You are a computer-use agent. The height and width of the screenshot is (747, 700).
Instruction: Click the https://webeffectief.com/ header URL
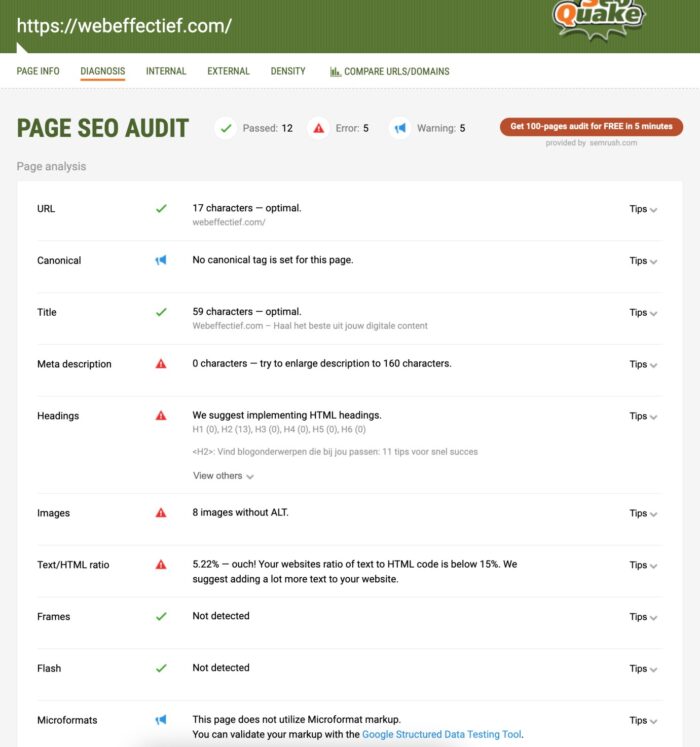pyautogui.click(x=124, y=26)
